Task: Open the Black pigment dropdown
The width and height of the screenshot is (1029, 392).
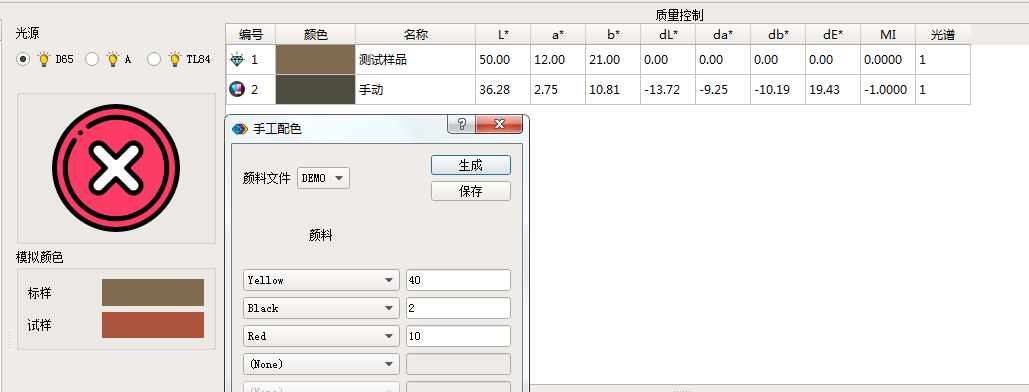Action: (321, 308)
